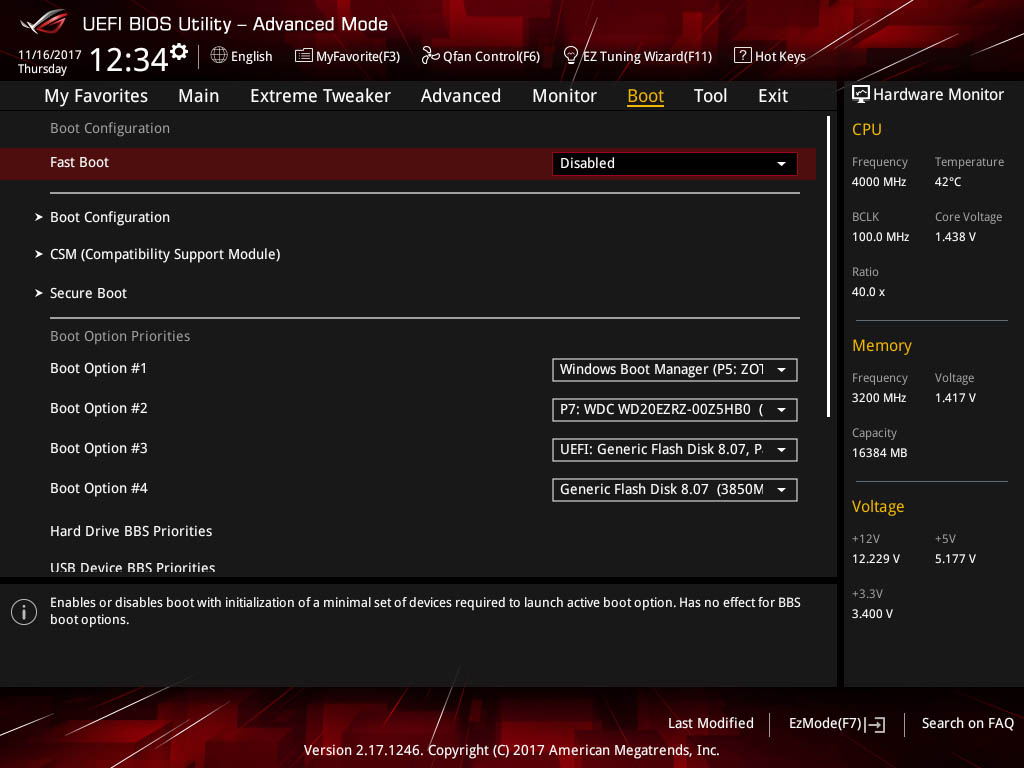Click the information circle icon

point(24,612)
